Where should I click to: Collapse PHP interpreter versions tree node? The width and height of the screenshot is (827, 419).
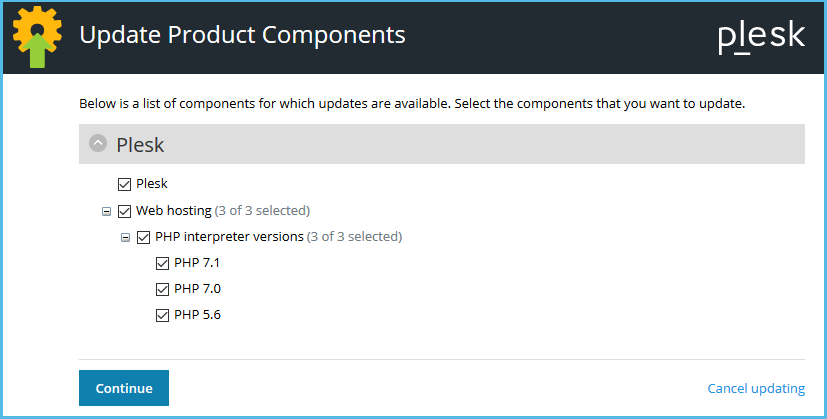125,237
